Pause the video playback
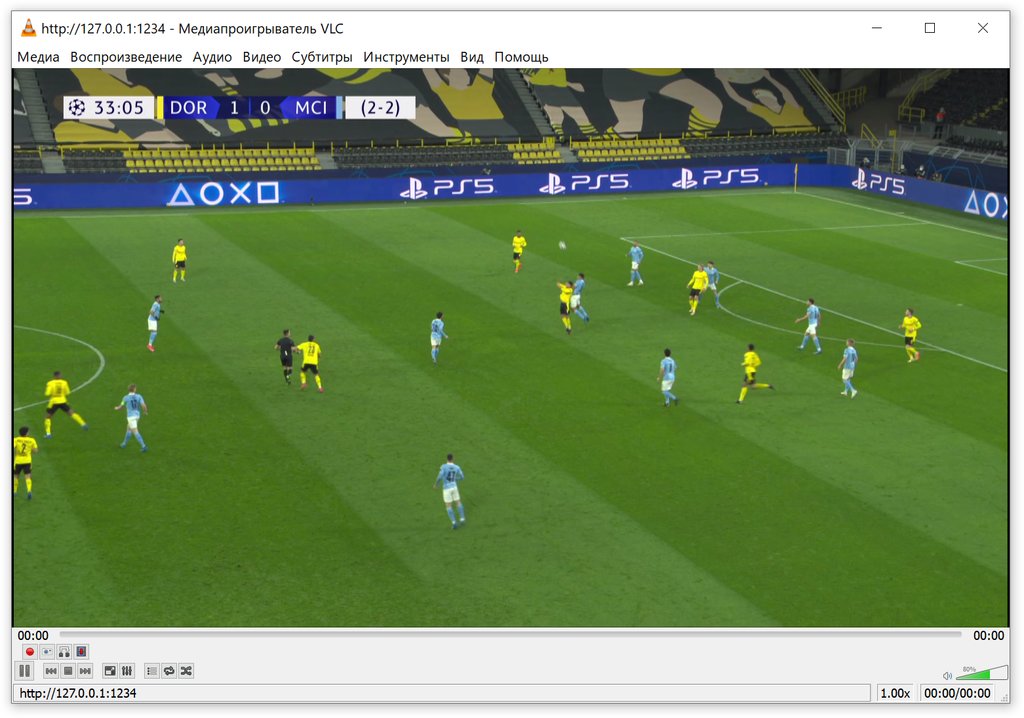Screen dimensions: 1024x718 pos(25,671)
